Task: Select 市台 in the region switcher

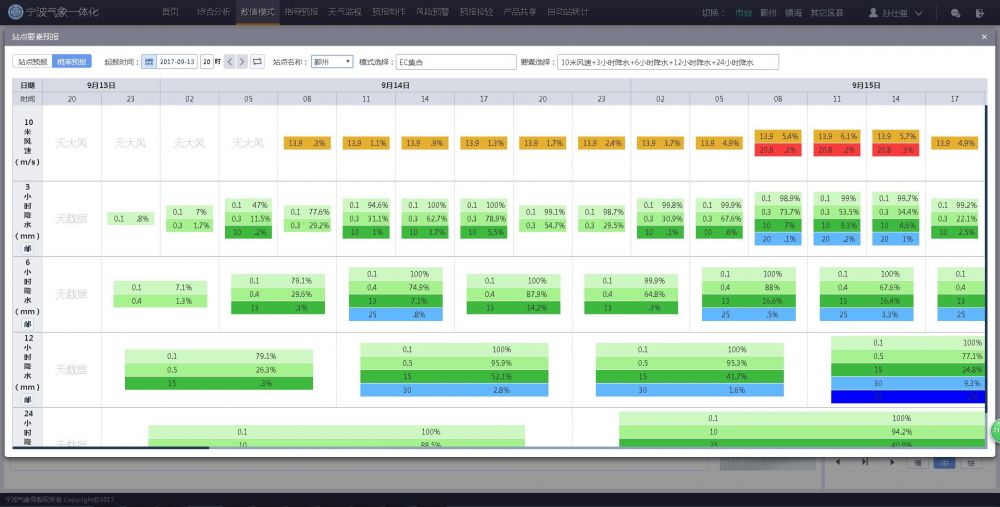Action: click(x=742, y=13)
